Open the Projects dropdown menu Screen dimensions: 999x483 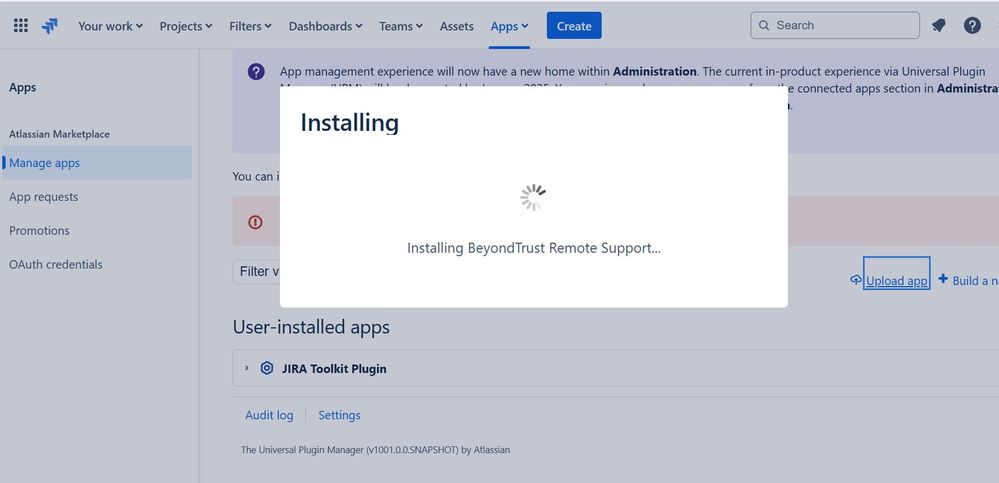click(185, 26)
